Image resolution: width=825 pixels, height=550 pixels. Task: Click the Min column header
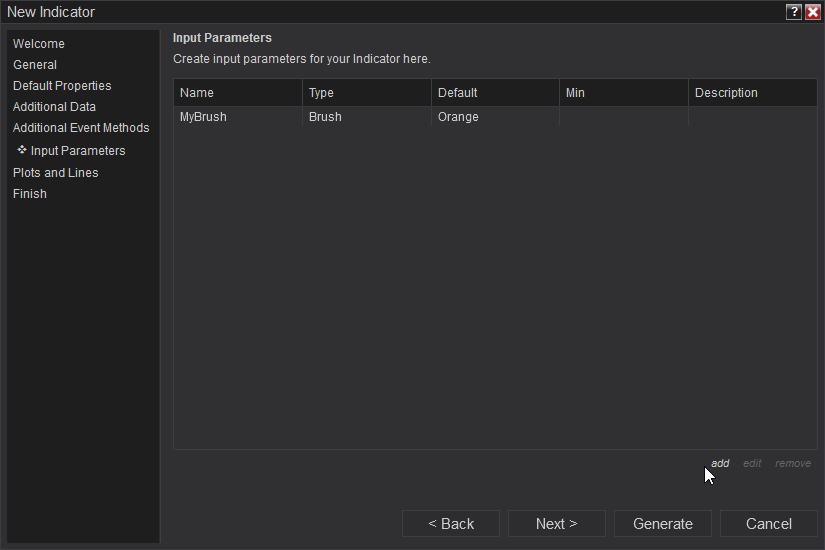tap(624, 93)
